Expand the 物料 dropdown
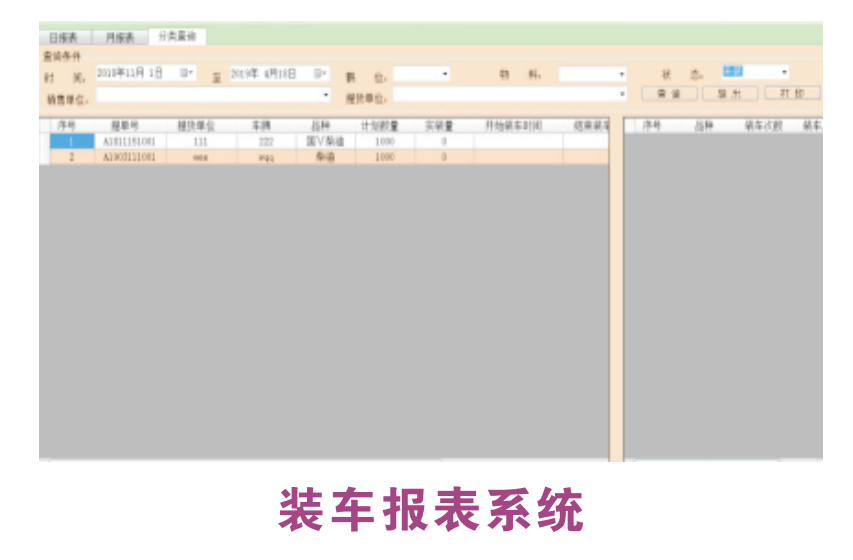The width and height of the screenshot is (853, 560). pos(621,74)
